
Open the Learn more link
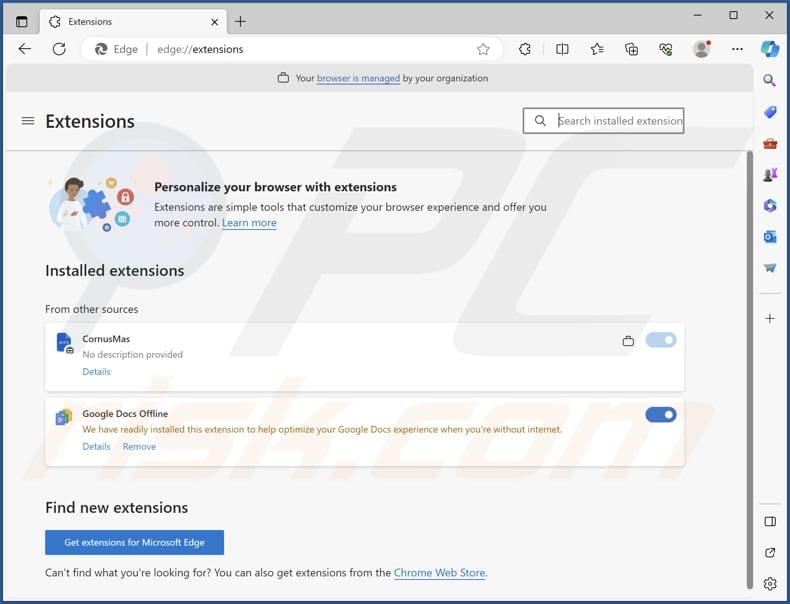249,223
